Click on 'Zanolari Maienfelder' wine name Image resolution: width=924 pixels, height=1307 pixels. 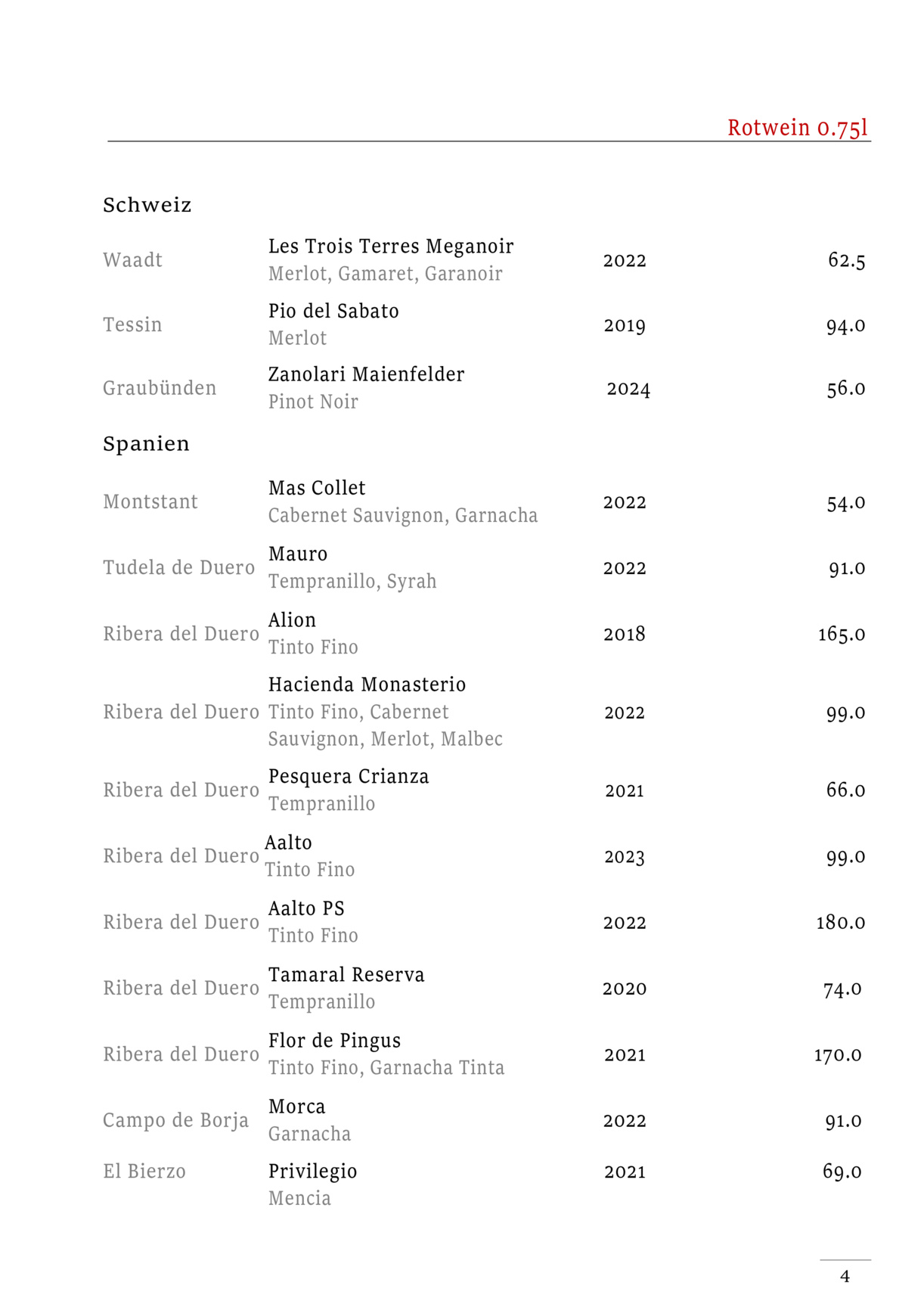366,374
